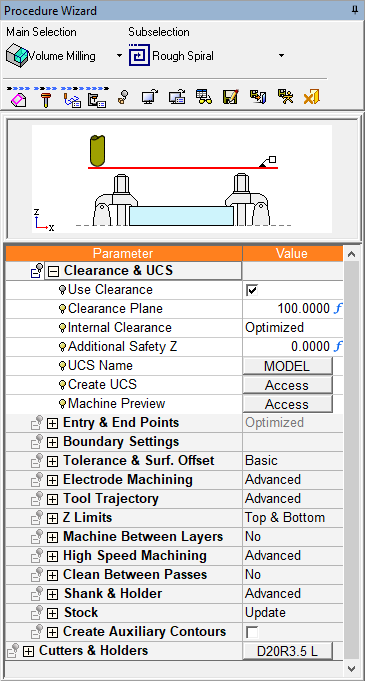Click the D20R3.5 L cutter button
Image resolution: width=365 pixels, height=681 pixels.
tap(287, 651)
